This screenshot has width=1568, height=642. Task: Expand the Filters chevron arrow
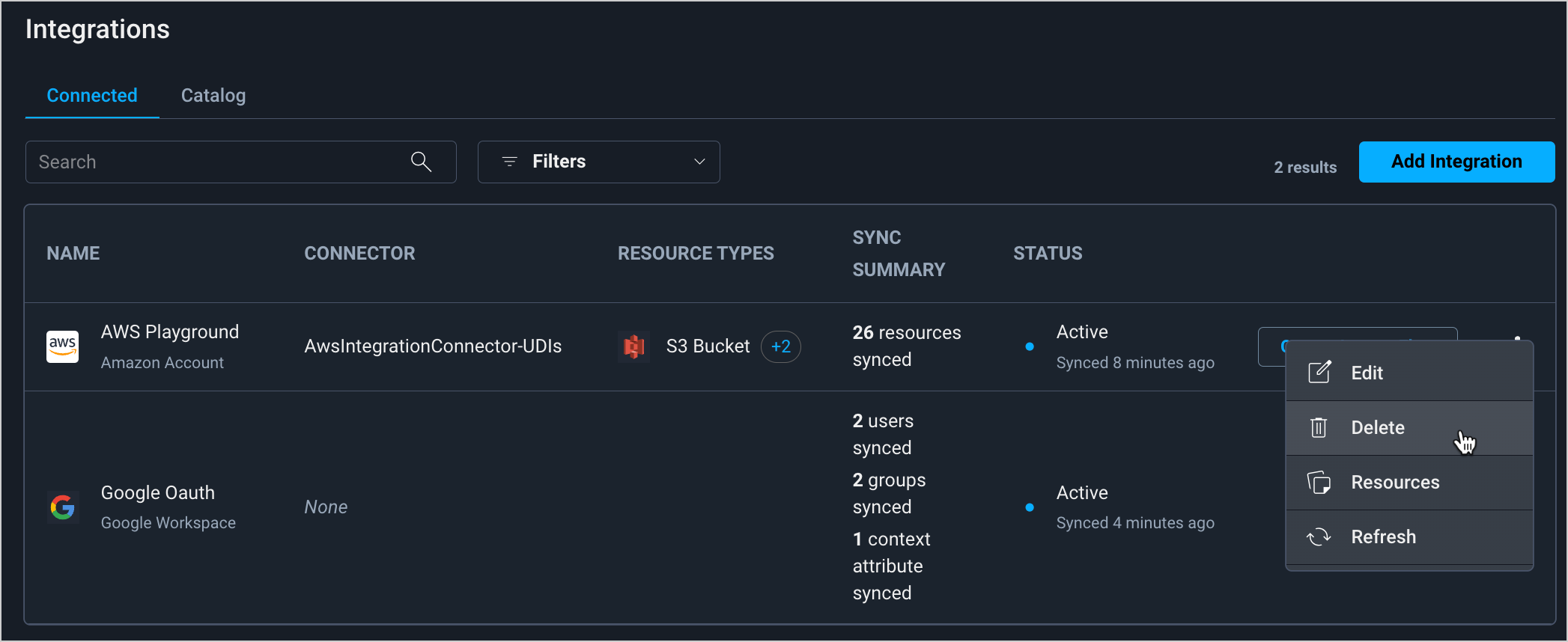[x=699, y=162]
